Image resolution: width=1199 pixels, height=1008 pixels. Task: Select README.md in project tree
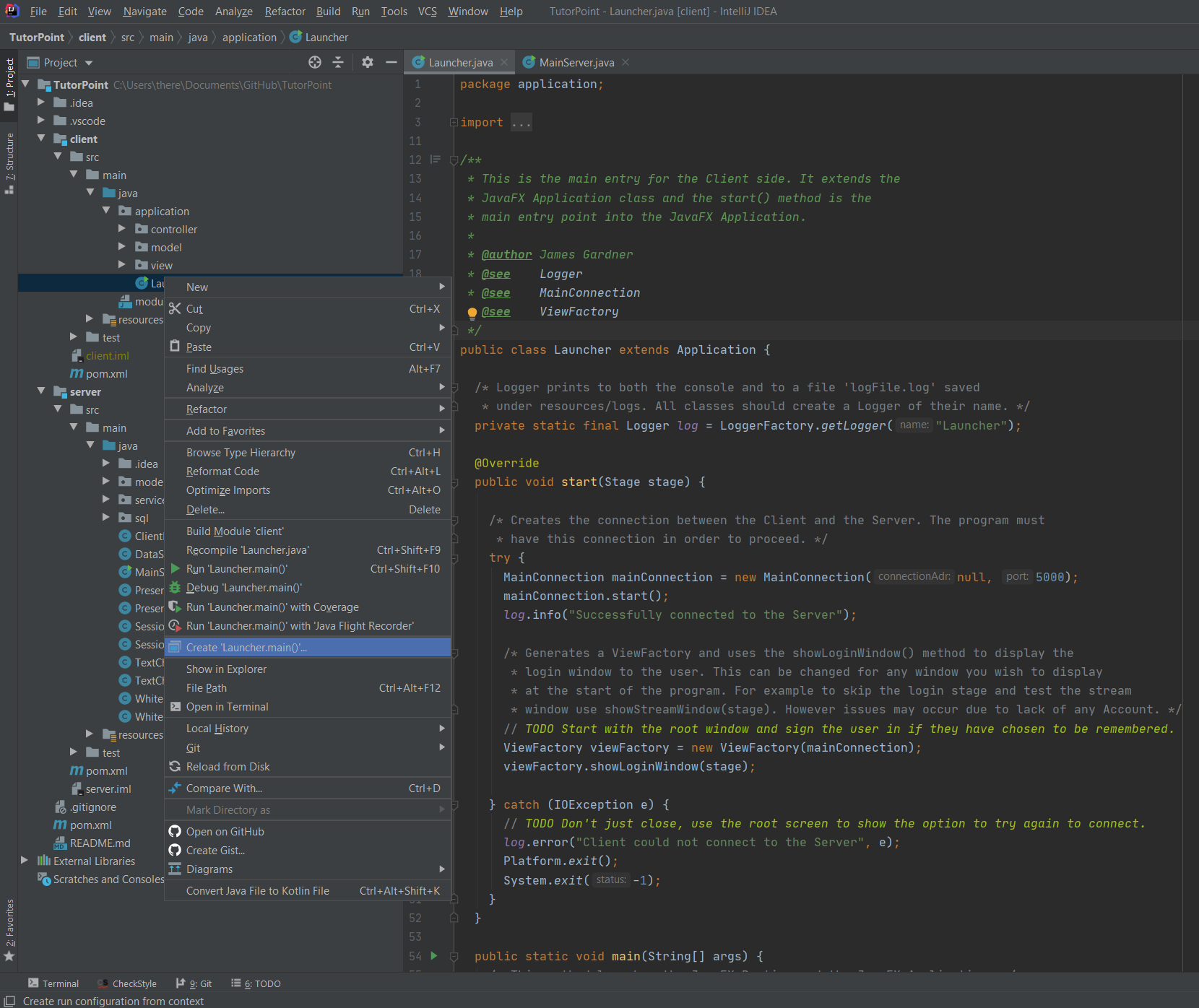[100, 843]
